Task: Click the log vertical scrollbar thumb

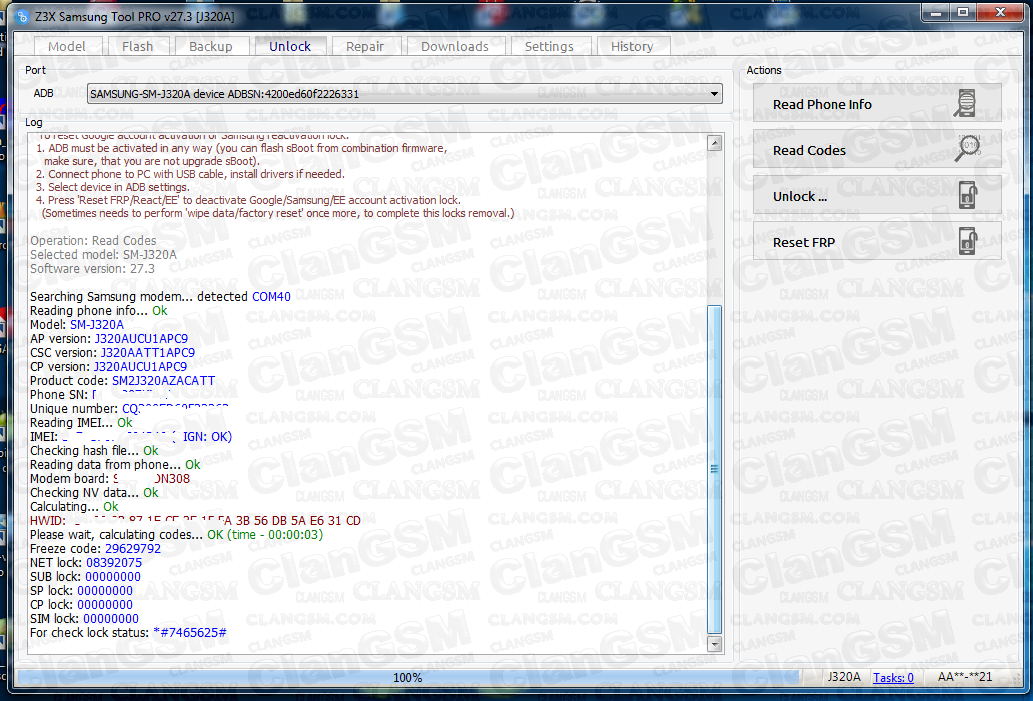Action: pos(714,468)
